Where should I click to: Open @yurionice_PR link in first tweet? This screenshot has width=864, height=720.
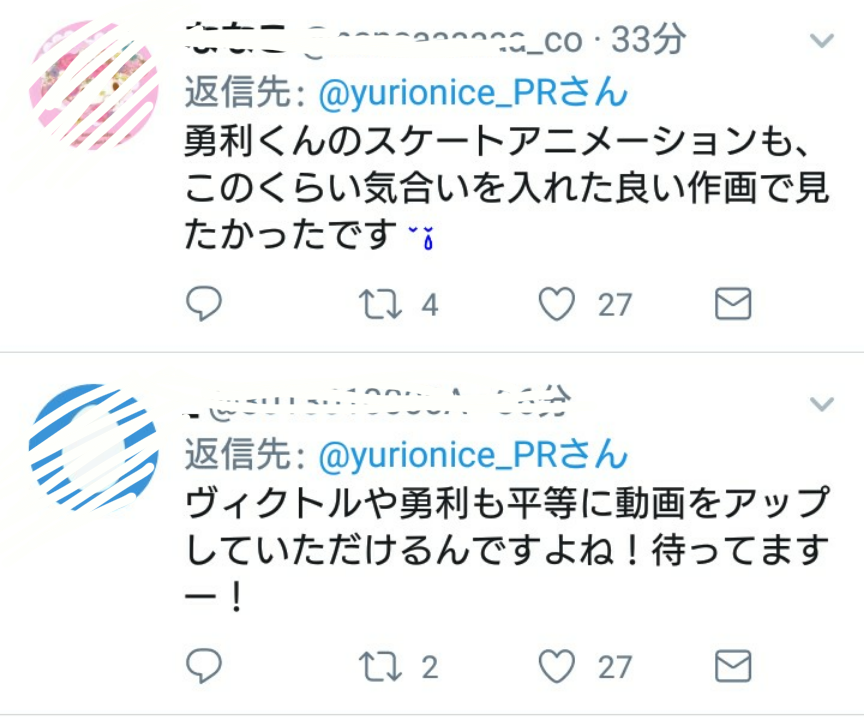(x=473, y=92)
